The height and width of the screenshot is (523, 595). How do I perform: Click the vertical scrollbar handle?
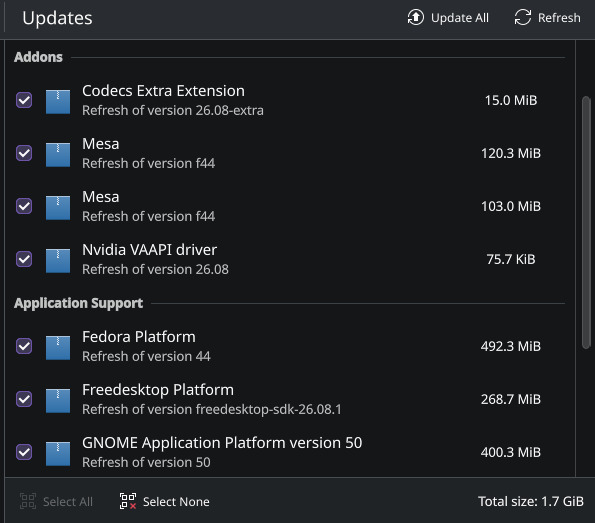[586, 222]
